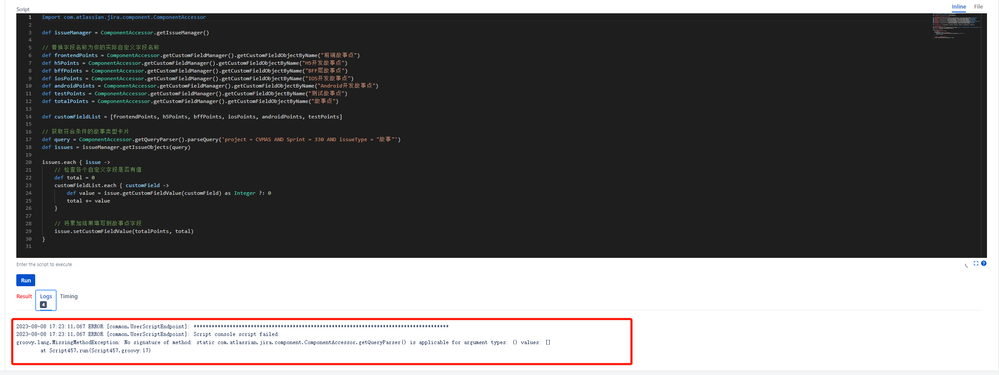Click the 'def bffPoints' line

pyautogui.click(x=196, y=71)
